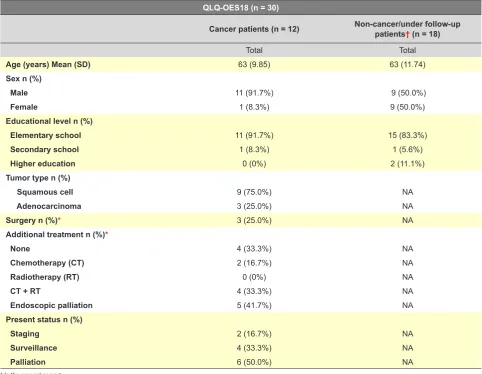Click the "Tumor type n (%)" row label
The image size is (482, 374).
point(38,178)
